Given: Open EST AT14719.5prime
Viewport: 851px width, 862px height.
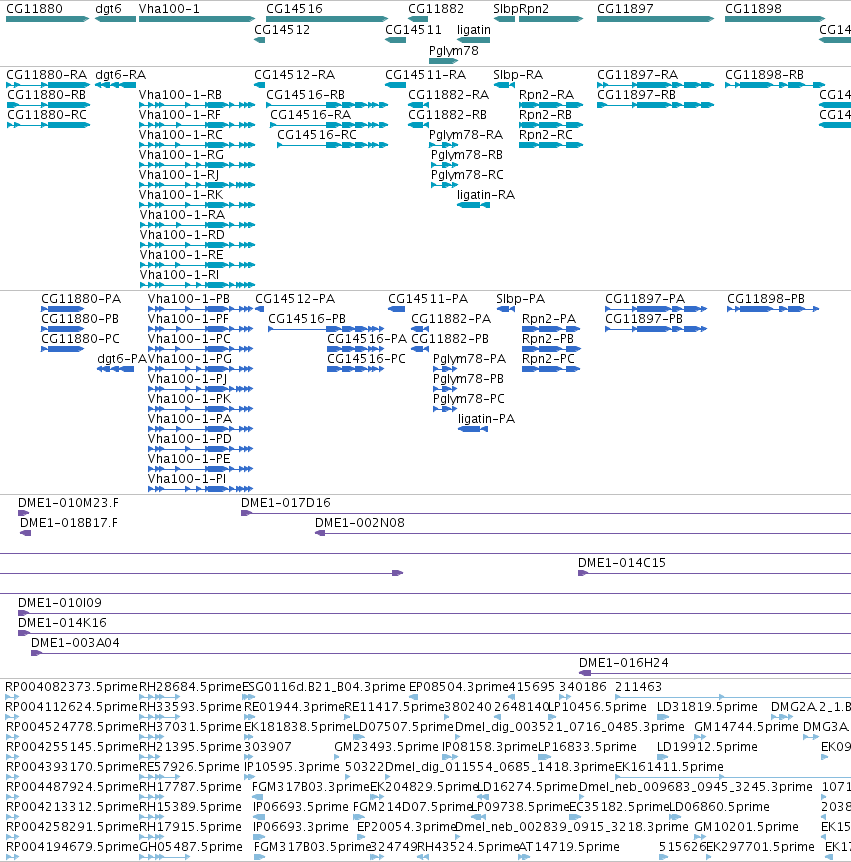Looking at the screenshot, I should [568, 847].
